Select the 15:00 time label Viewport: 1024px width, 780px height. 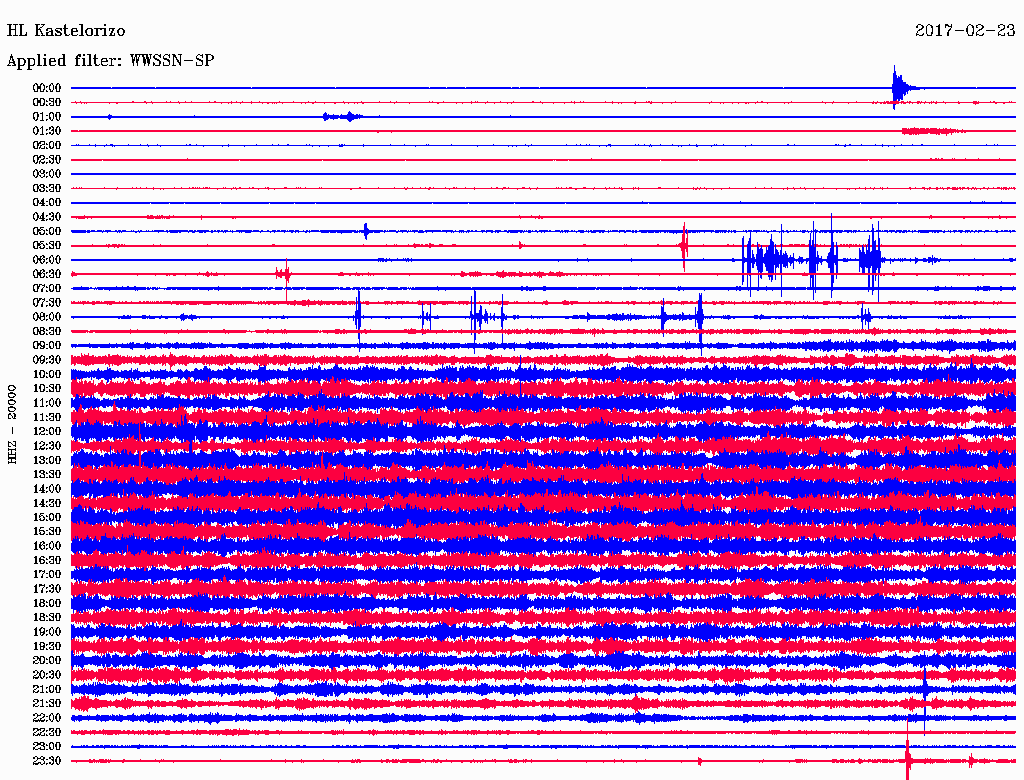click(x=47, y=517)
